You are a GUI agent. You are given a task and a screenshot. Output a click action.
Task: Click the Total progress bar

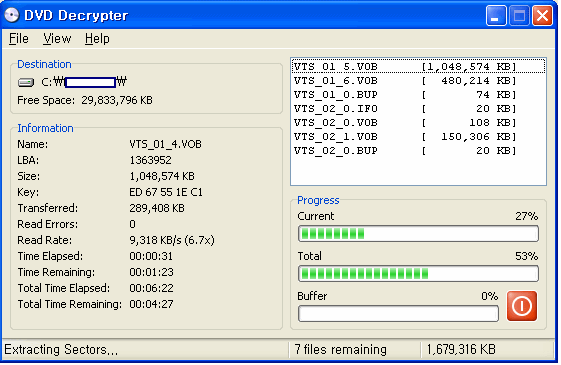click(418, 274)
